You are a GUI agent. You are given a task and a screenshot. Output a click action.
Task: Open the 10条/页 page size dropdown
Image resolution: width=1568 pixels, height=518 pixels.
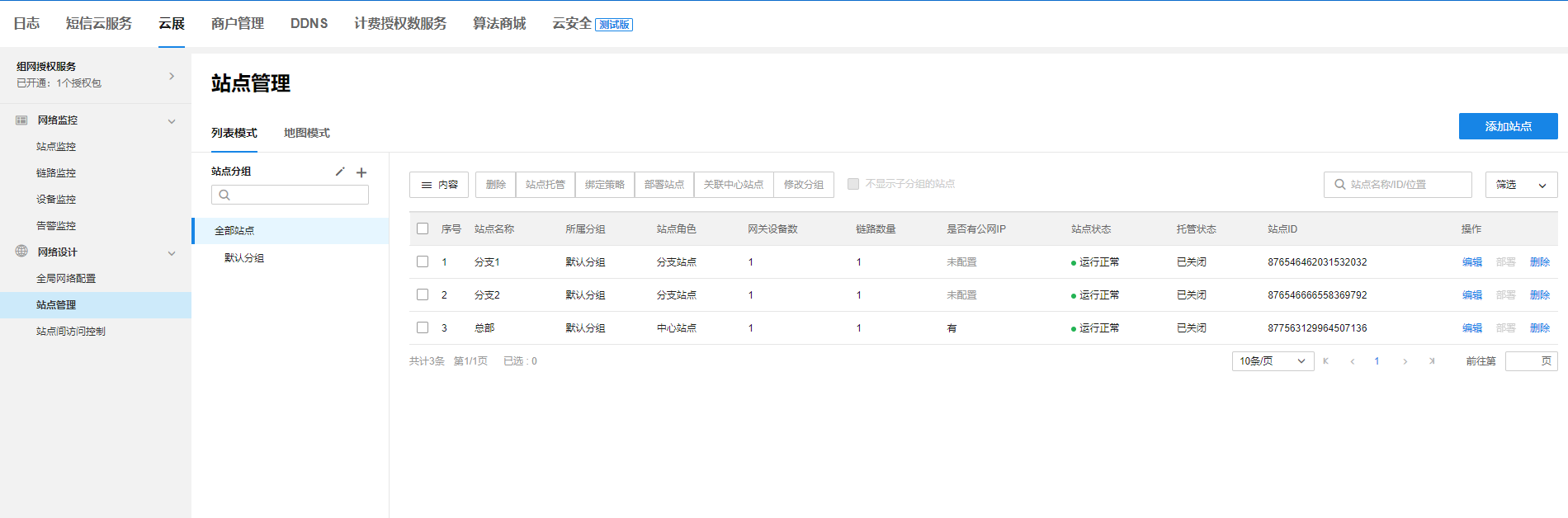(1273, 361)
